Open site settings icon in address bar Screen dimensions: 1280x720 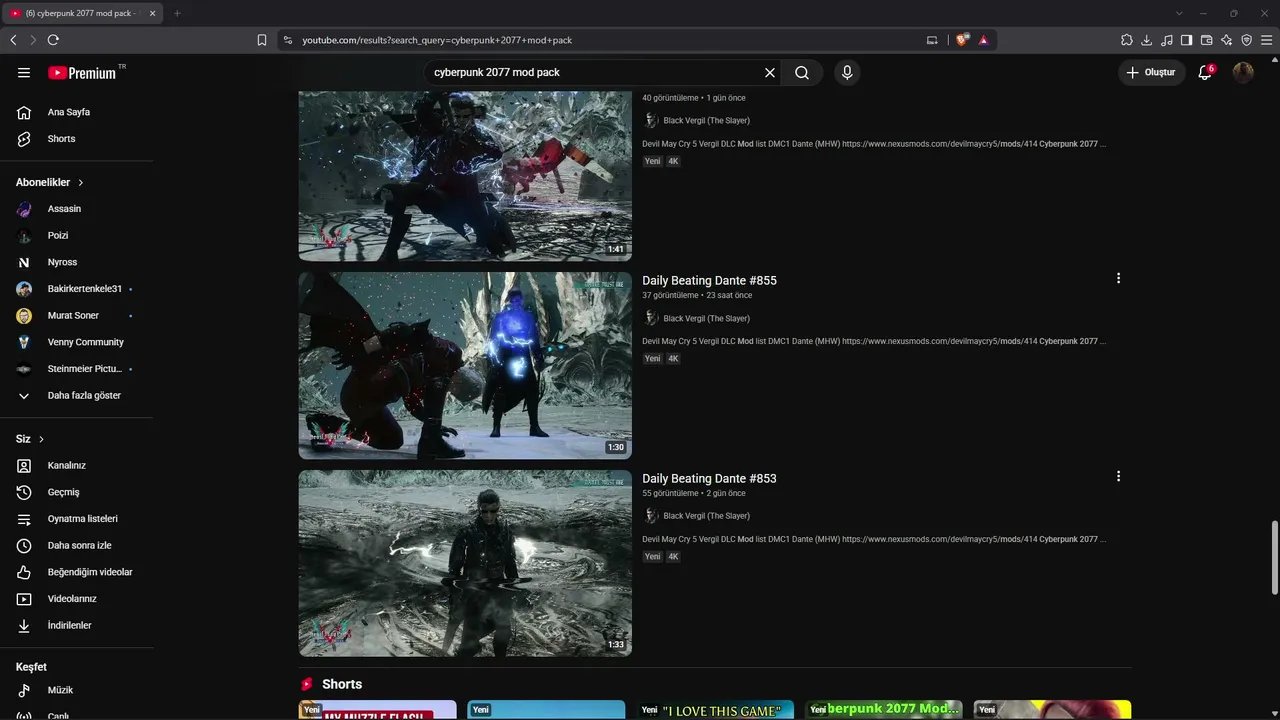288,40
